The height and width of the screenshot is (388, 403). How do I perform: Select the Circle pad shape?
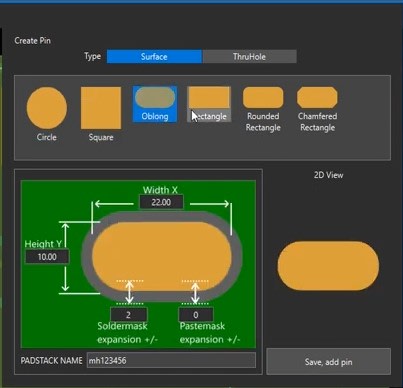47,114
